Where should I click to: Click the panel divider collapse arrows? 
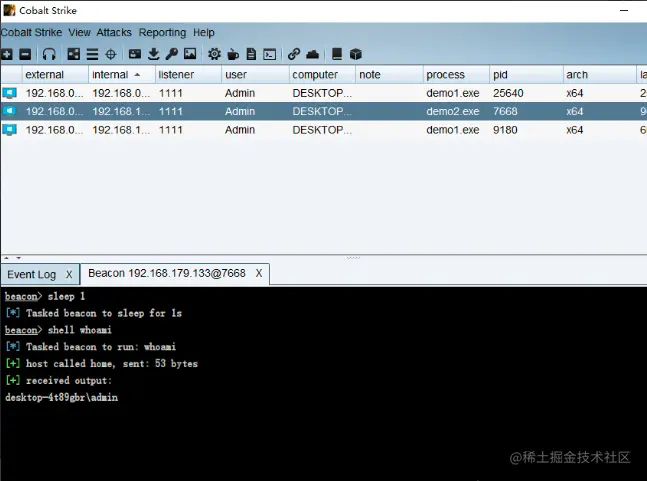point(13,258)
